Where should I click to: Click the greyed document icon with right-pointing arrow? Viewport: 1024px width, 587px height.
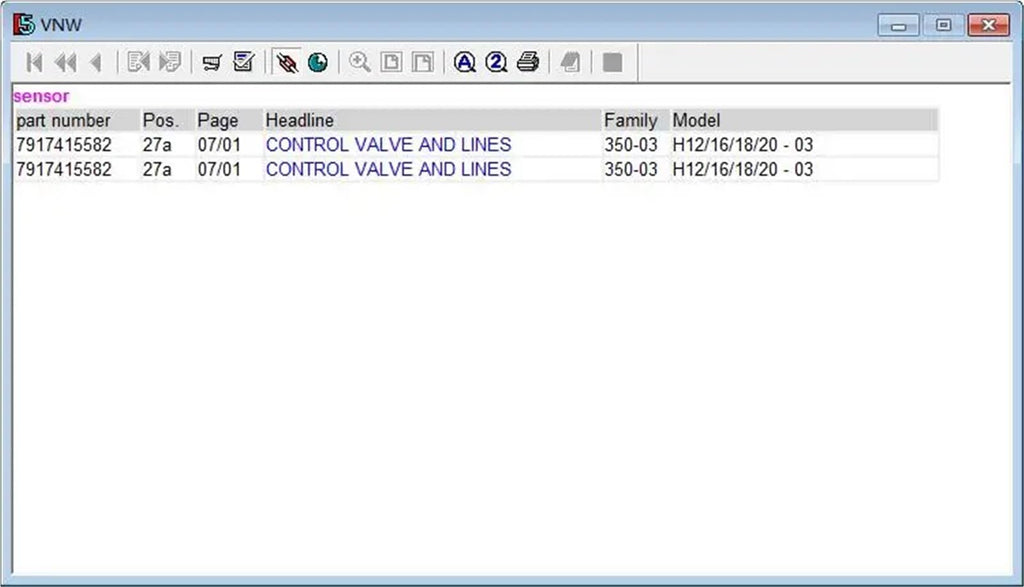click(170, 62)
